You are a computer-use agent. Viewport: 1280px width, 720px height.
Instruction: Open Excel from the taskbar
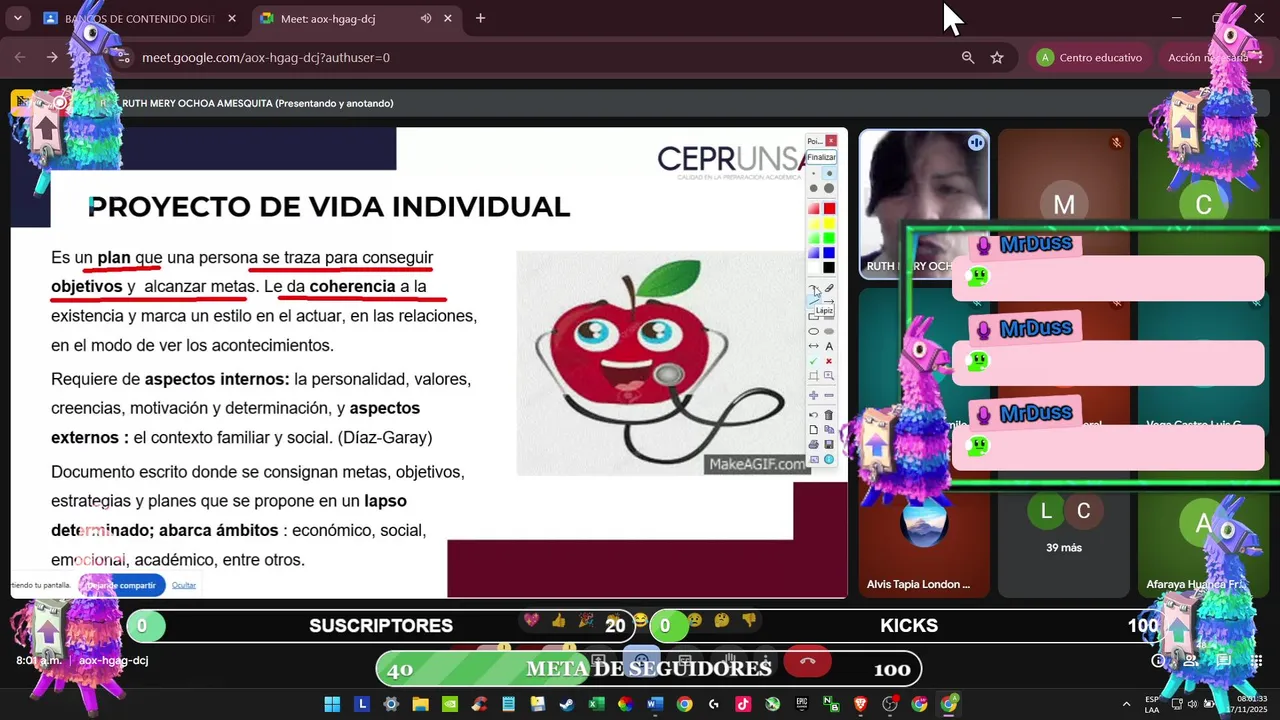pyautogui.click(x=596, y=704)
